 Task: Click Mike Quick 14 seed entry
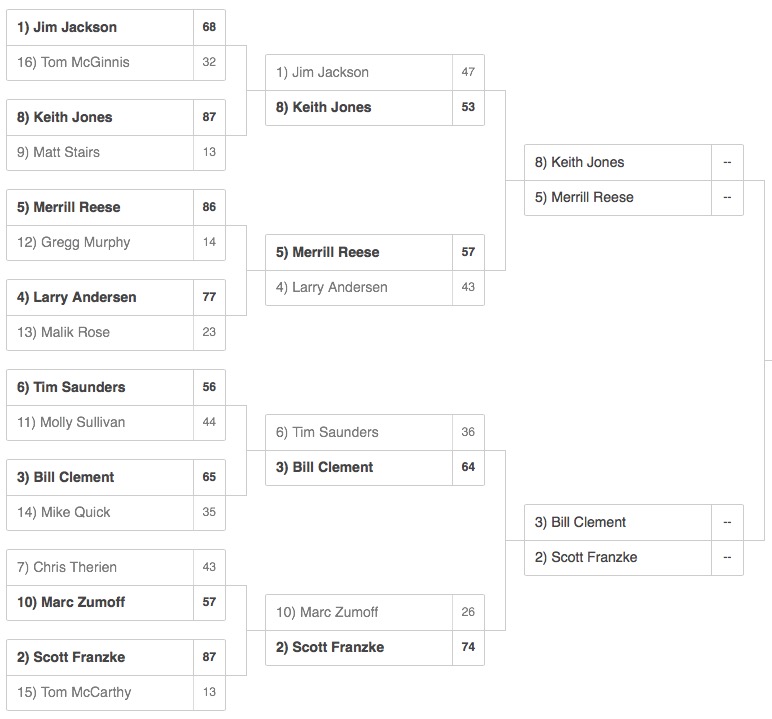click(116, 513)
